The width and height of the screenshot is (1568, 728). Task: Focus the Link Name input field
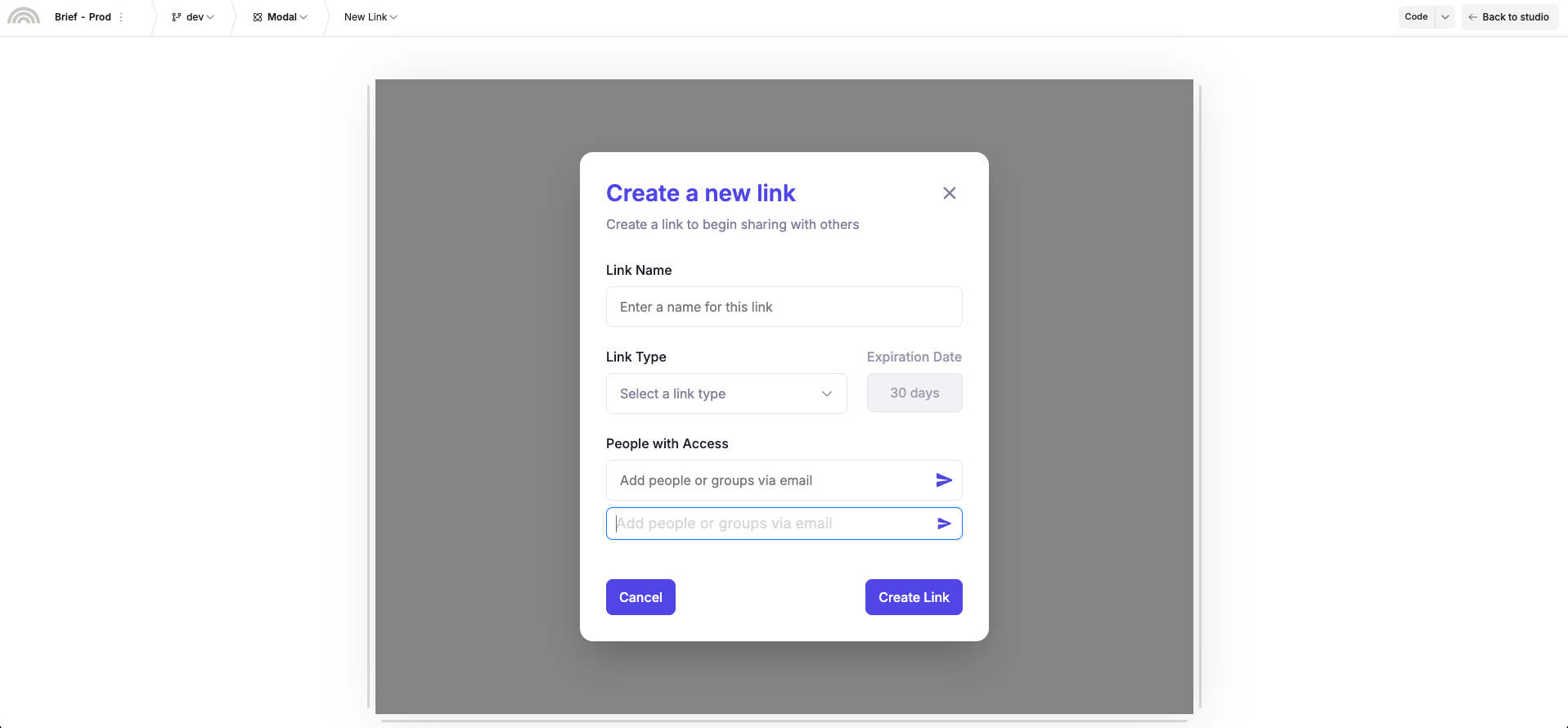pyautogui.click(x=784, y=307)
